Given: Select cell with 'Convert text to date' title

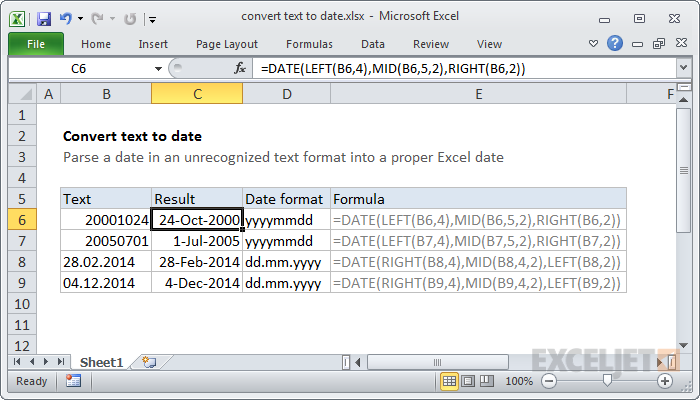Looking at the screenshot, I should point(106,136).
